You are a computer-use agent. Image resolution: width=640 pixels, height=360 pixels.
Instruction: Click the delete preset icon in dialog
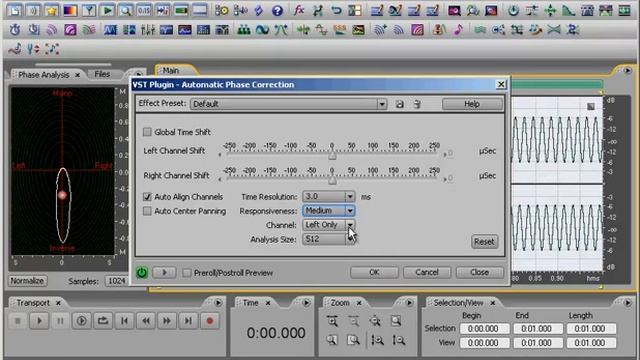coord(417,104)
